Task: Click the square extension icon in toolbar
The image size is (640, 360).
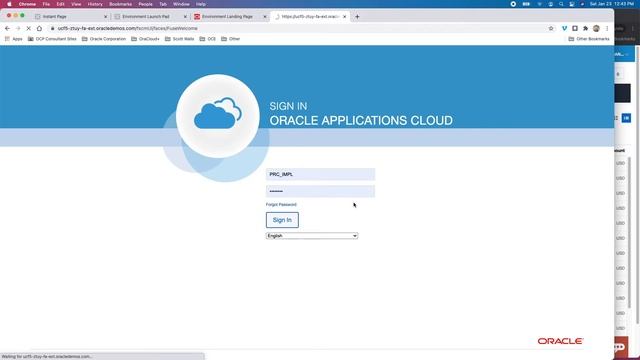Action: (575, 28)
